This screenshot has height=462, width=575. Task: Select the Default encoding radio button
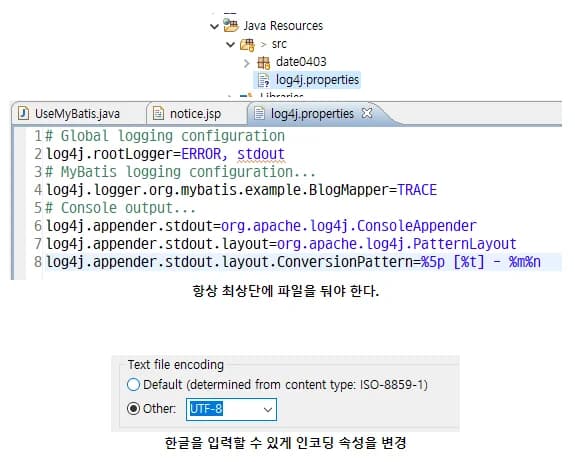point(133,385)
